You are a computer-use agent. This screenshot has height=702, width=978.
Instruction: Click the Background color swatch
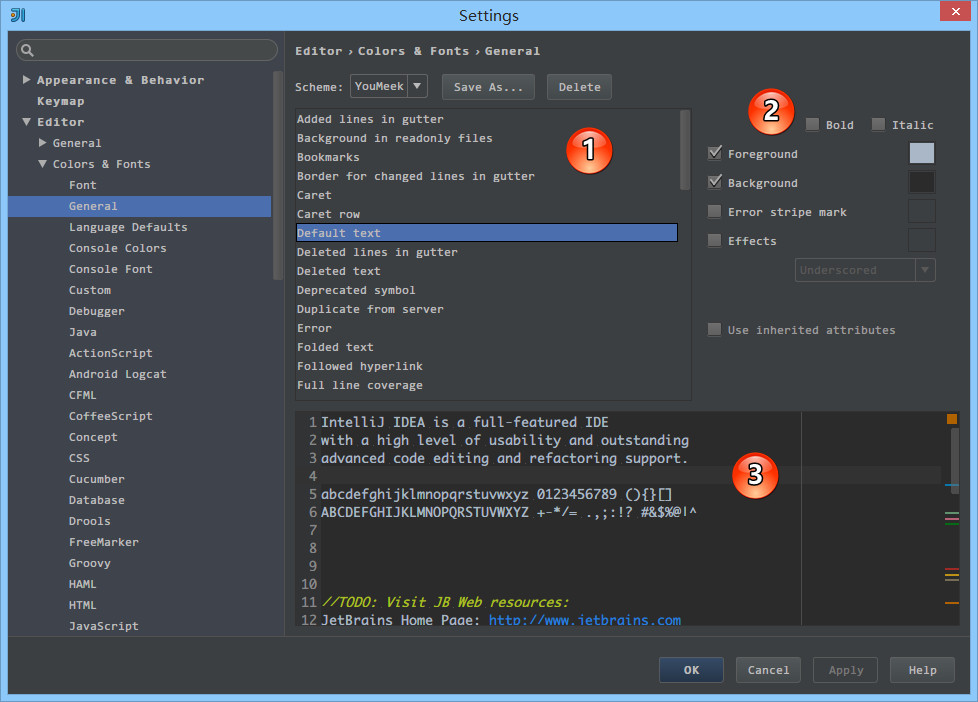point(921,182)
